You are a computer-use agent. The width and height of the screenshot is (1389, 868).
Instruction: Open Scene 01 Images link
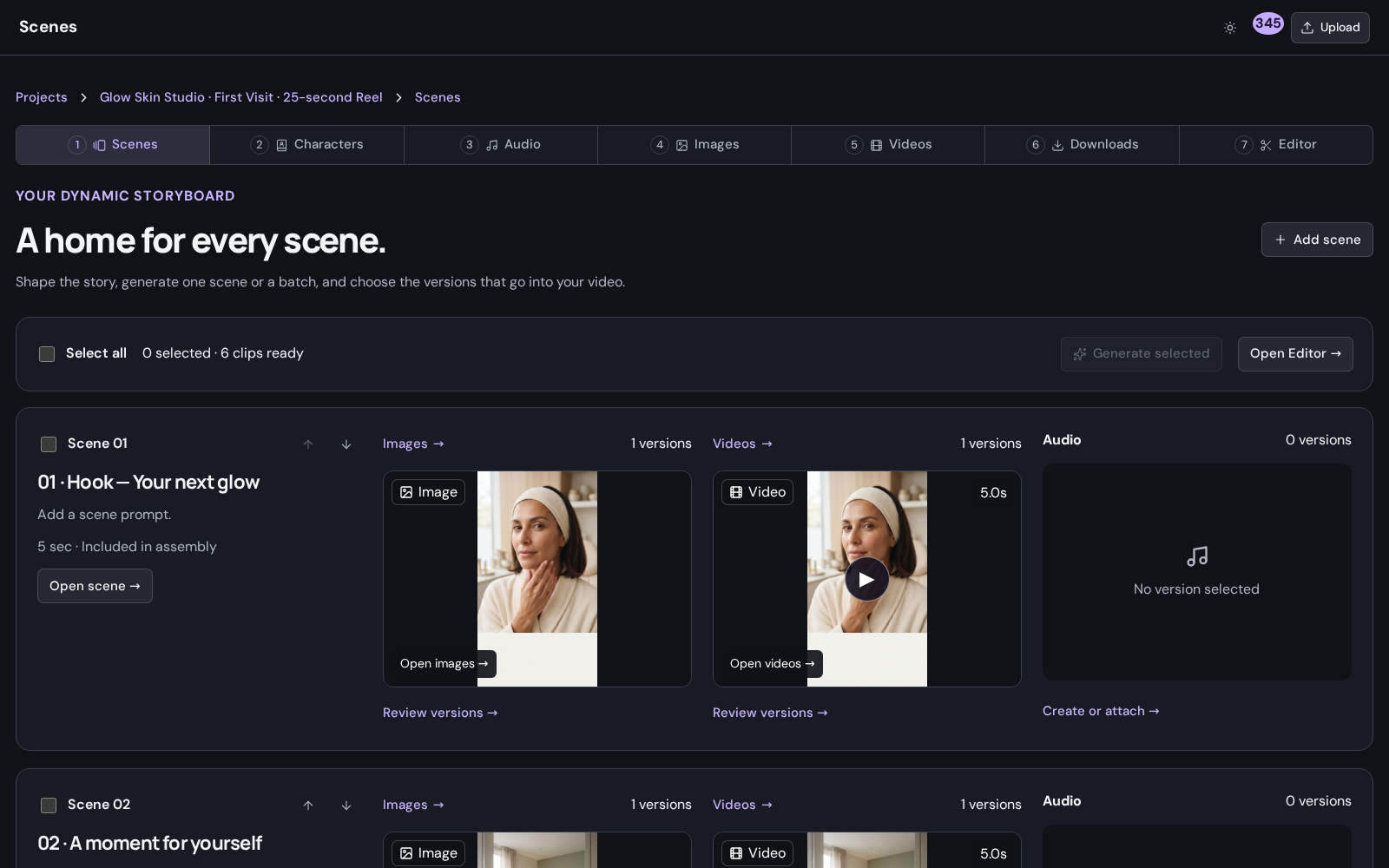413,444
